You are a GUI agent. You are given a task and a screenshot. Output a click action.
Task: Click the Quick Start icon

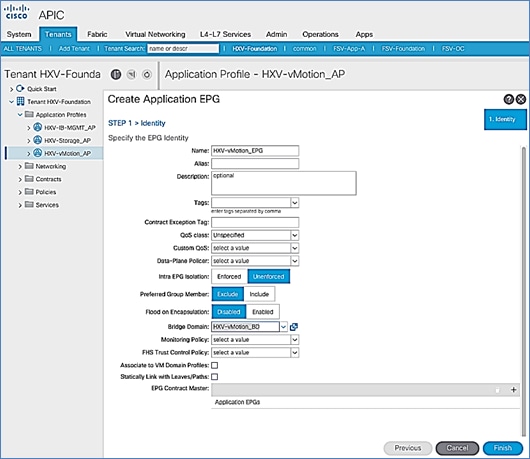point(20,89)
